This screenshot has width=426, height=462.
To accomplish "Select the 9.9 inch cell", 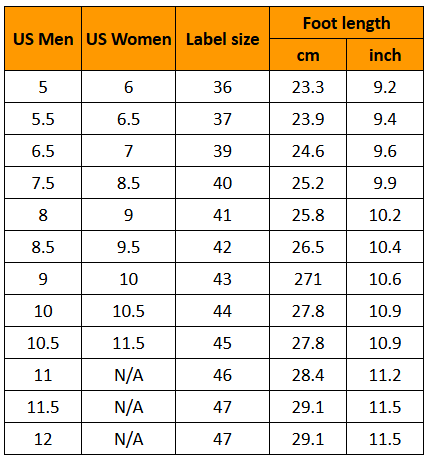I will 385,183.
